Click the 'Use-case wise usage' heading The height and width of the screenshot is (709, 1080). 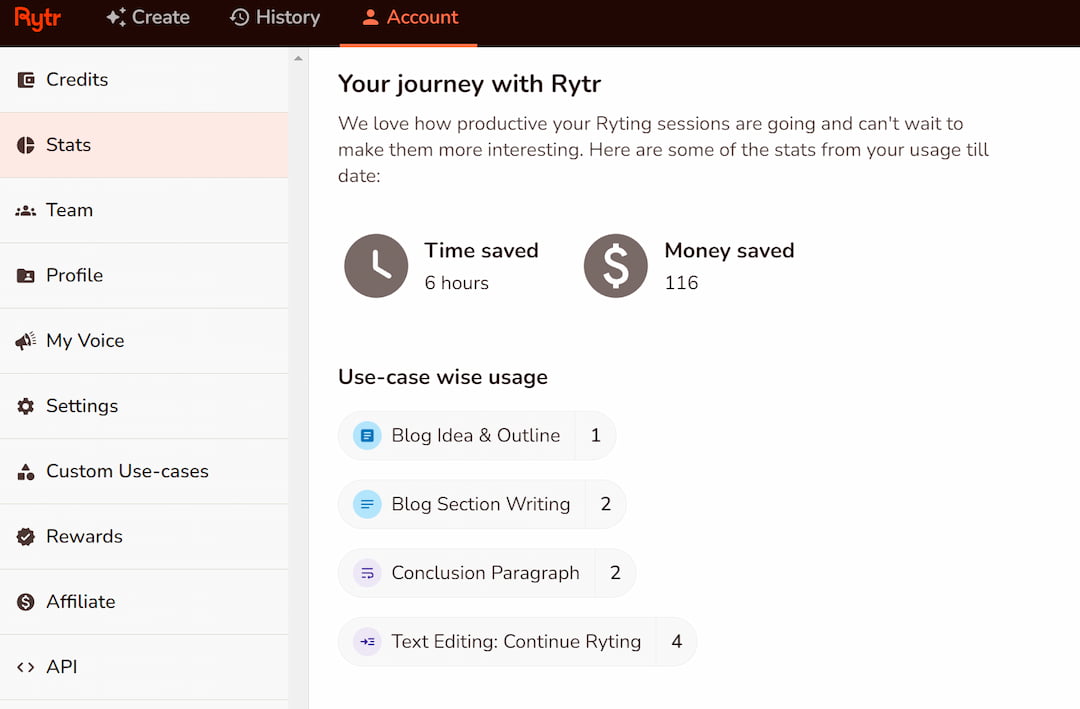coord(443,378)
